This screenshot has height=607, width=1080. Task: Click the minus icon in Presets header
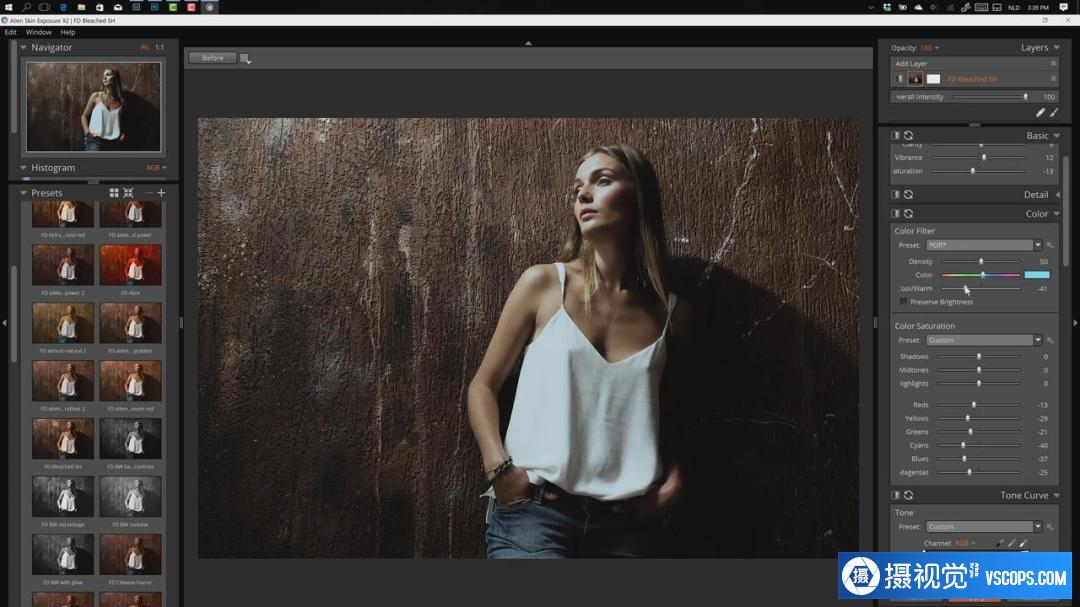149,193
